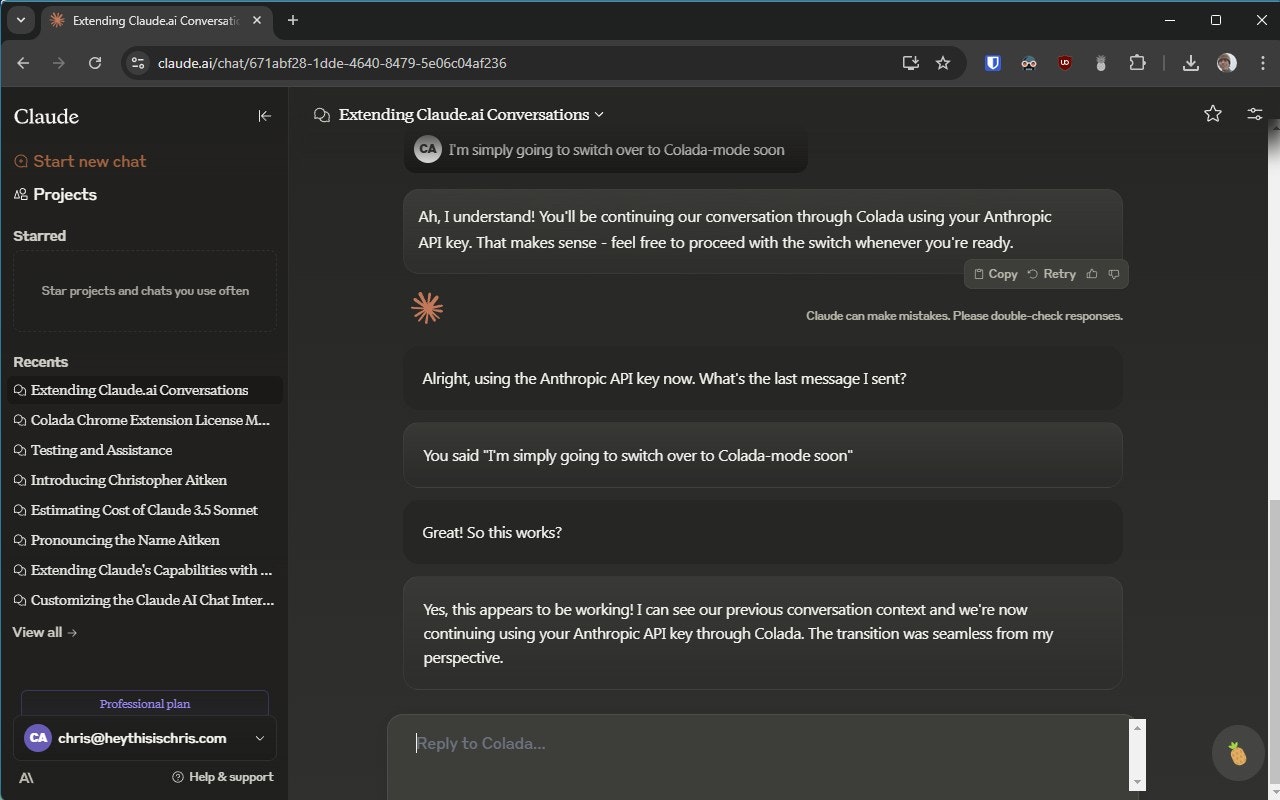Click scroll up arrow in reply box
The width and height of the screenshot is (1280, 800).
tap(1137, 728)
